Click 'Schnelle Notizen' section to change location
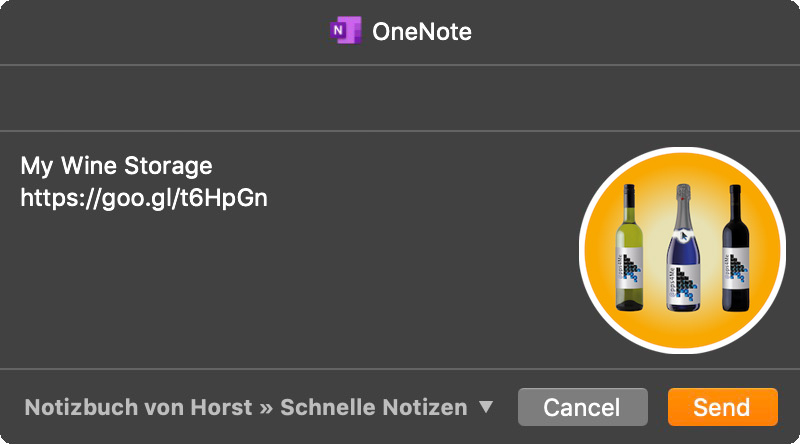The image size is (800, 444). coord(374,407)
